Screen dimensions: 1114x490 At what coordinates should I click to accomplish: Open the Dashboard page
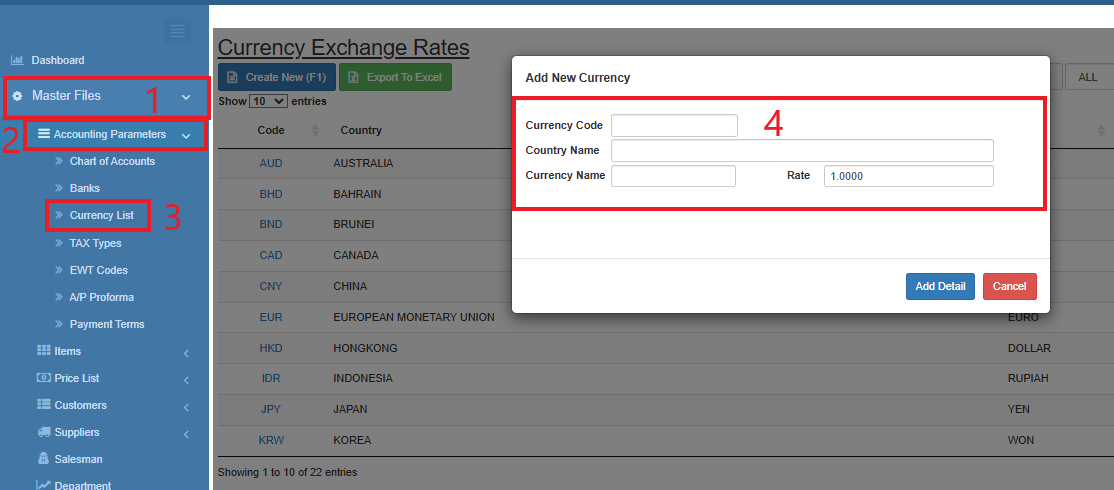click(58, 60)
